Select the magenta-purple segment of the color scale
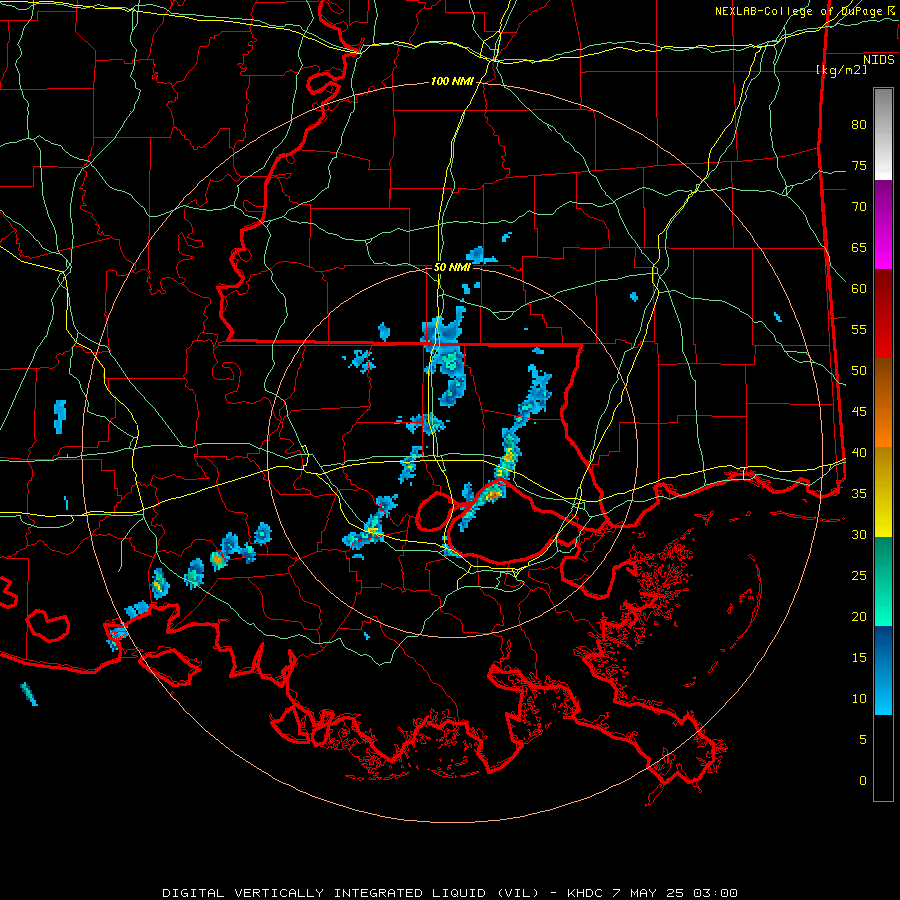The height and width of the screenshot is (900, 900). [x=883, y=225]
